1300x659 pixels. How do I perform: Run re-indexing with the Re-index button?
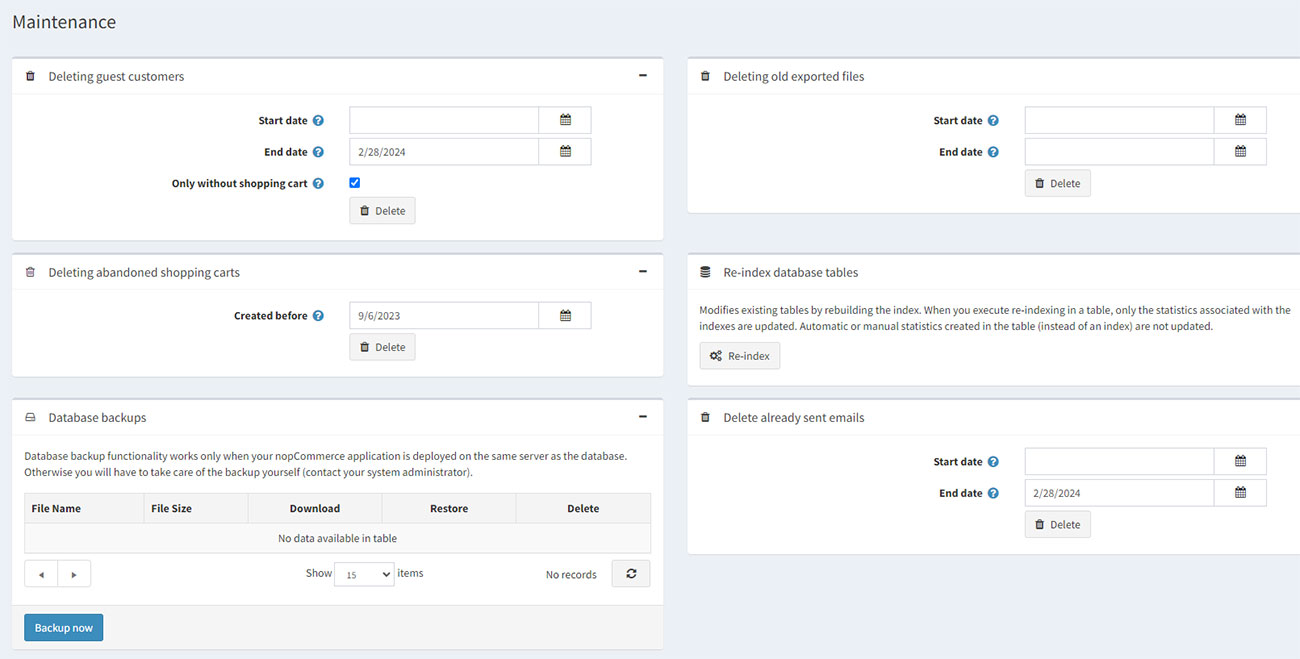739,355
